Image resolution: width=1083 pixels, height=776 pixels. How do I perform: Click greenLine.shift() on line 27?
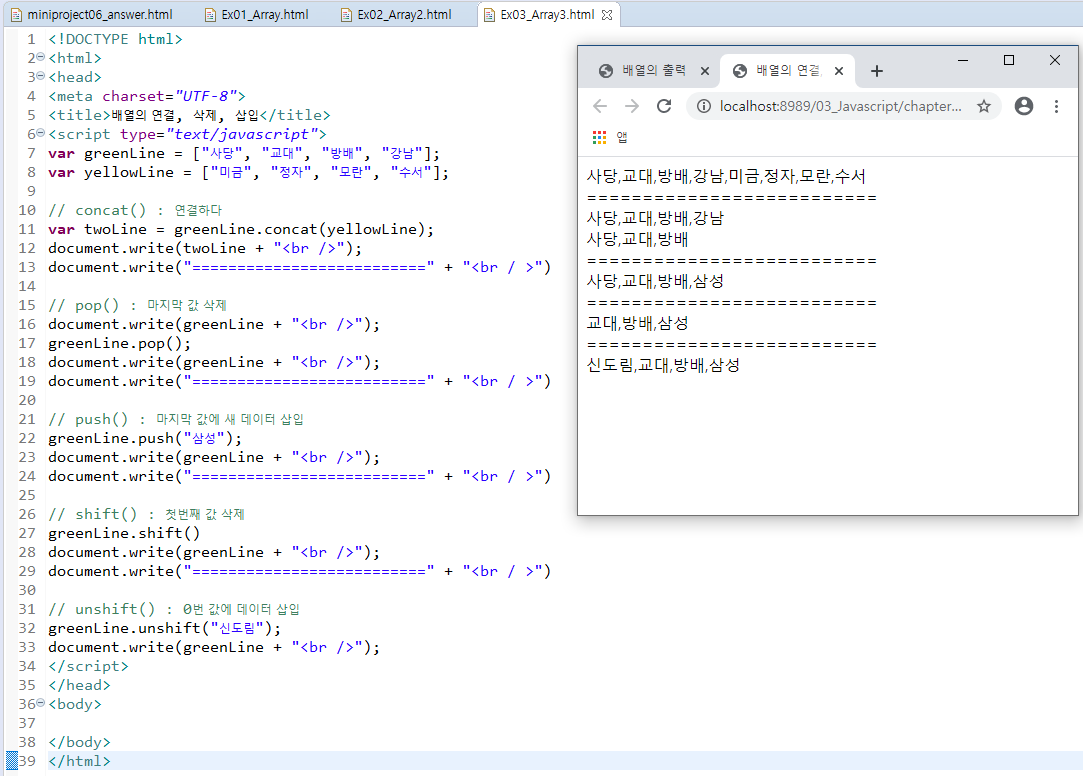tap(124, 533)
